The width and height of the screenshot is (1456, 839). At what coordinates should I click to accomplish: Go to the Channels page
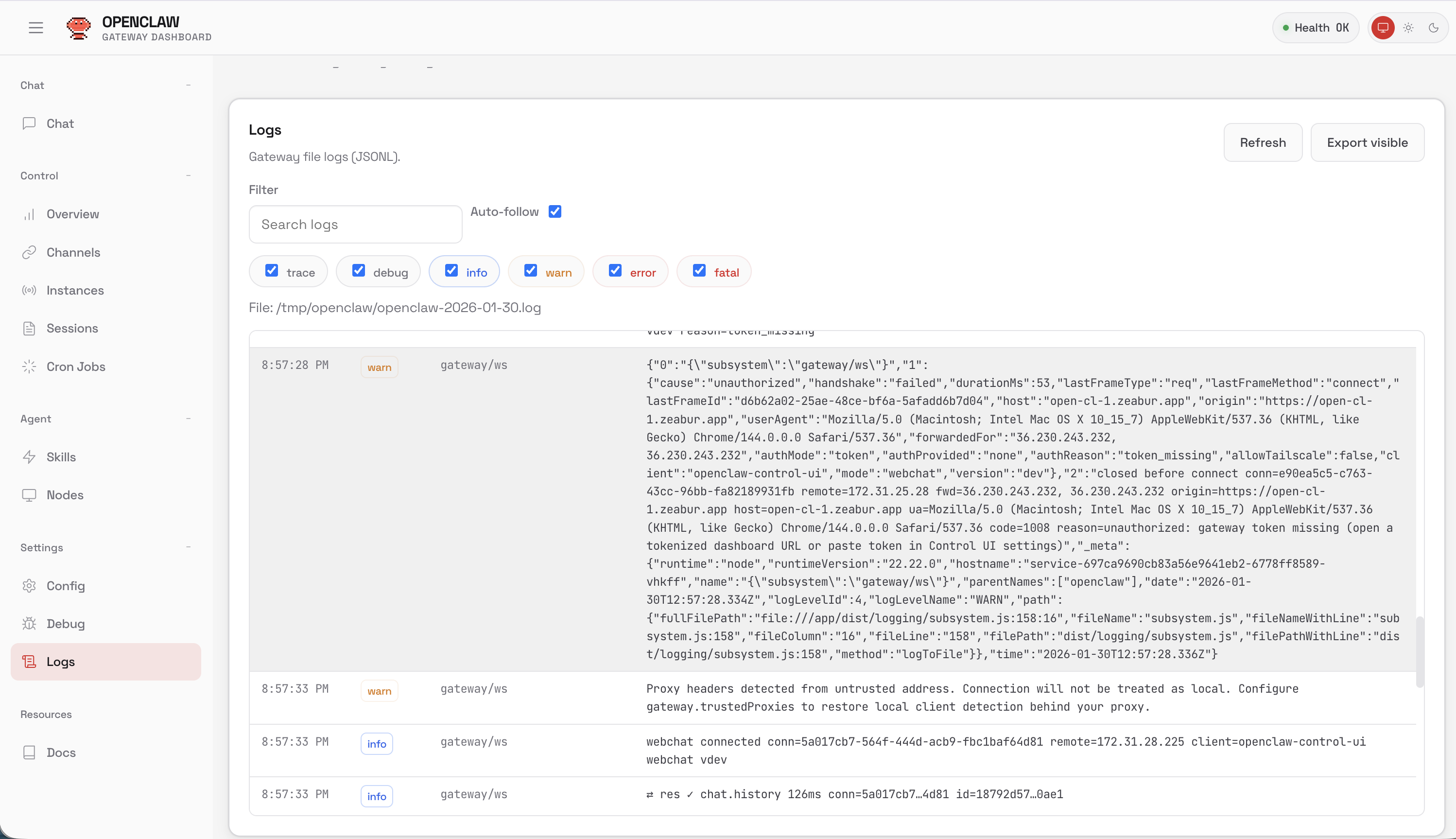coord(73,252)
